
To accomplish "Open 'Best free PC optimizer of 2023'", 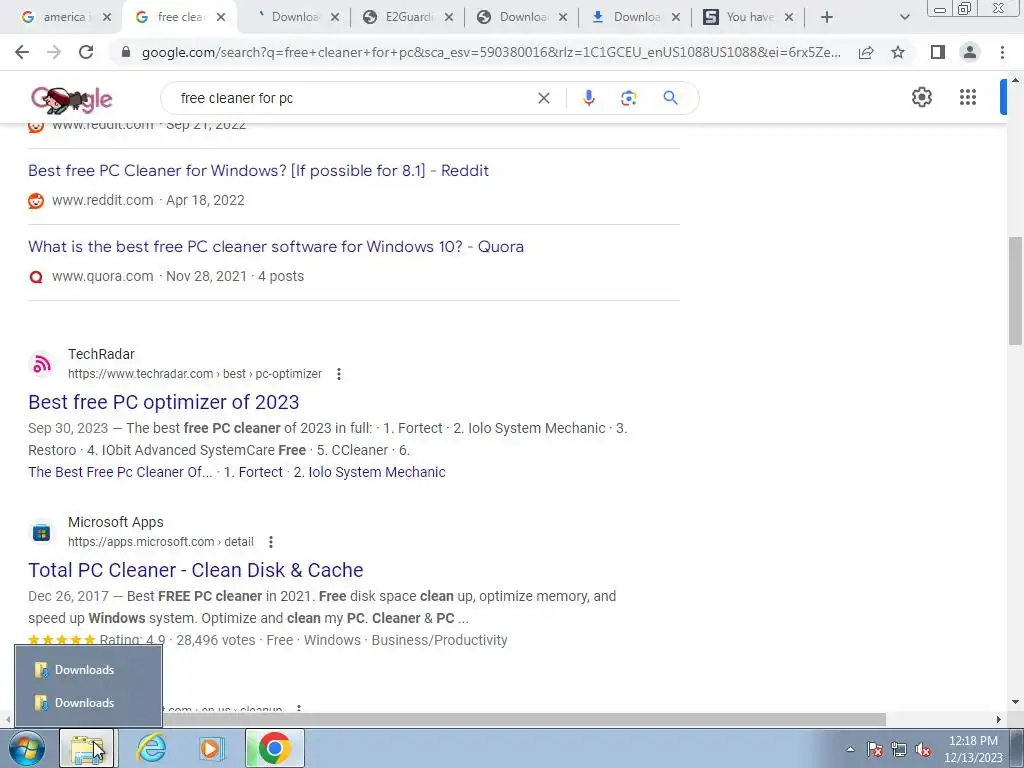I will pyautogui.click(x=164, y=402).
